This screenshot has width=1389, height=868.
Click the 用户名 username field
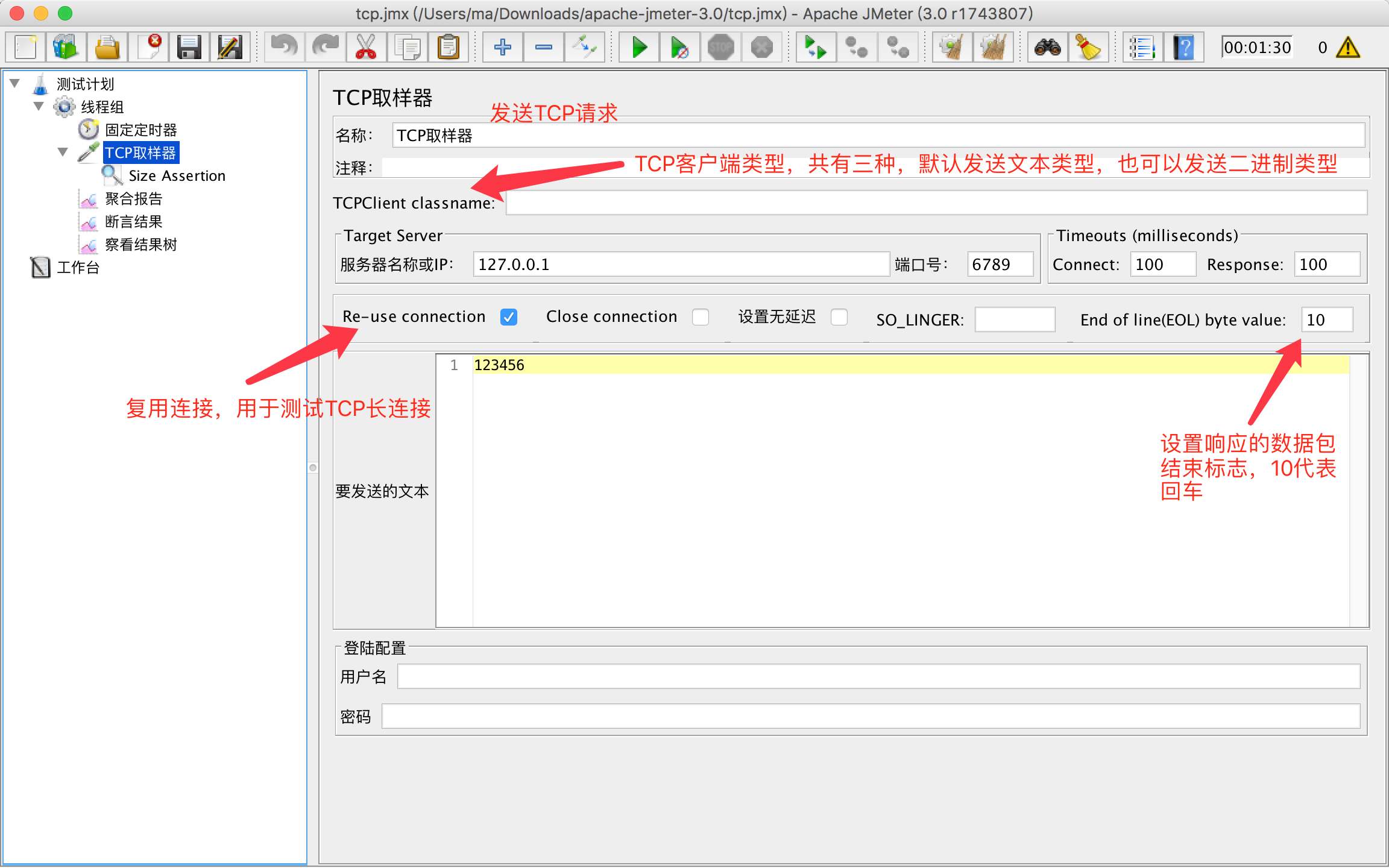878,676
